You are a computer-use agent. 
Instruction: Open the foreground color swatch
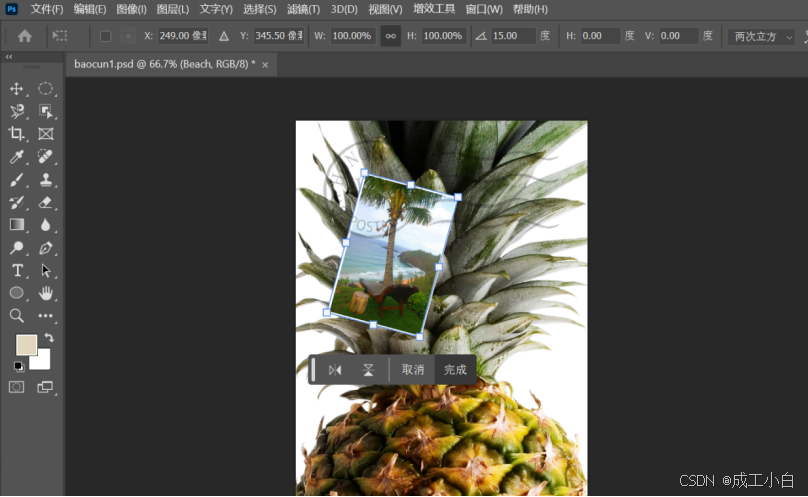point(26,344)
